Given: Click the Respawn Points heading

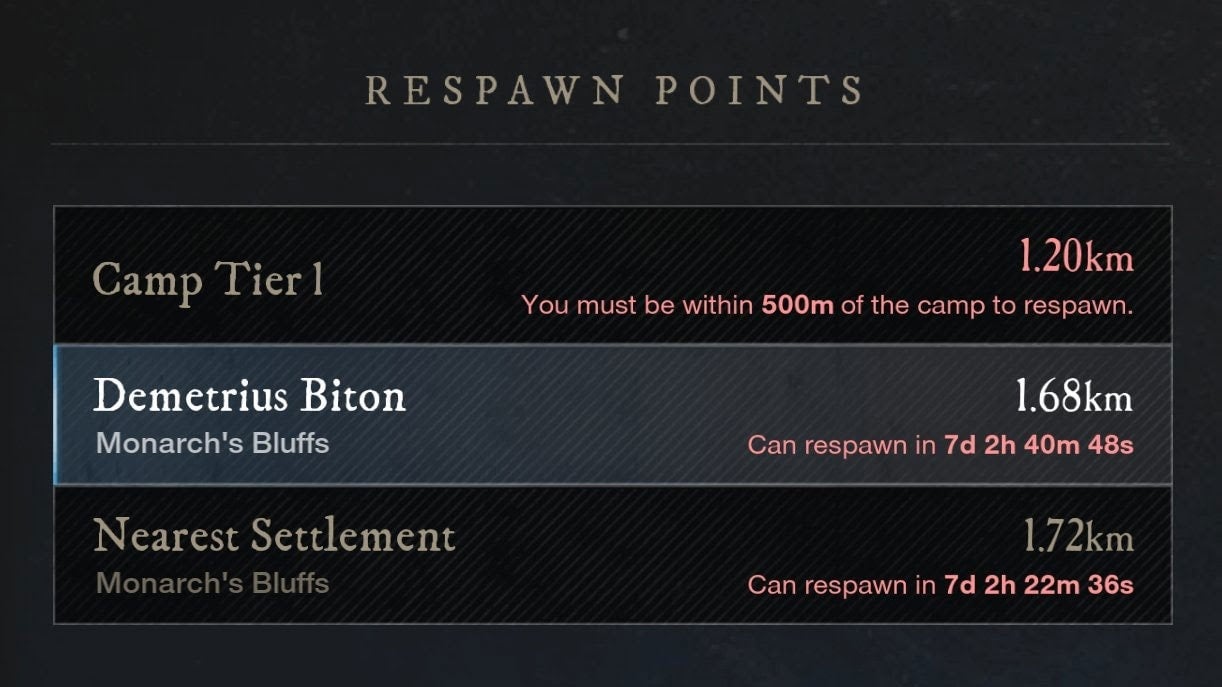Looking at the screenshot, I should point(613,91).
